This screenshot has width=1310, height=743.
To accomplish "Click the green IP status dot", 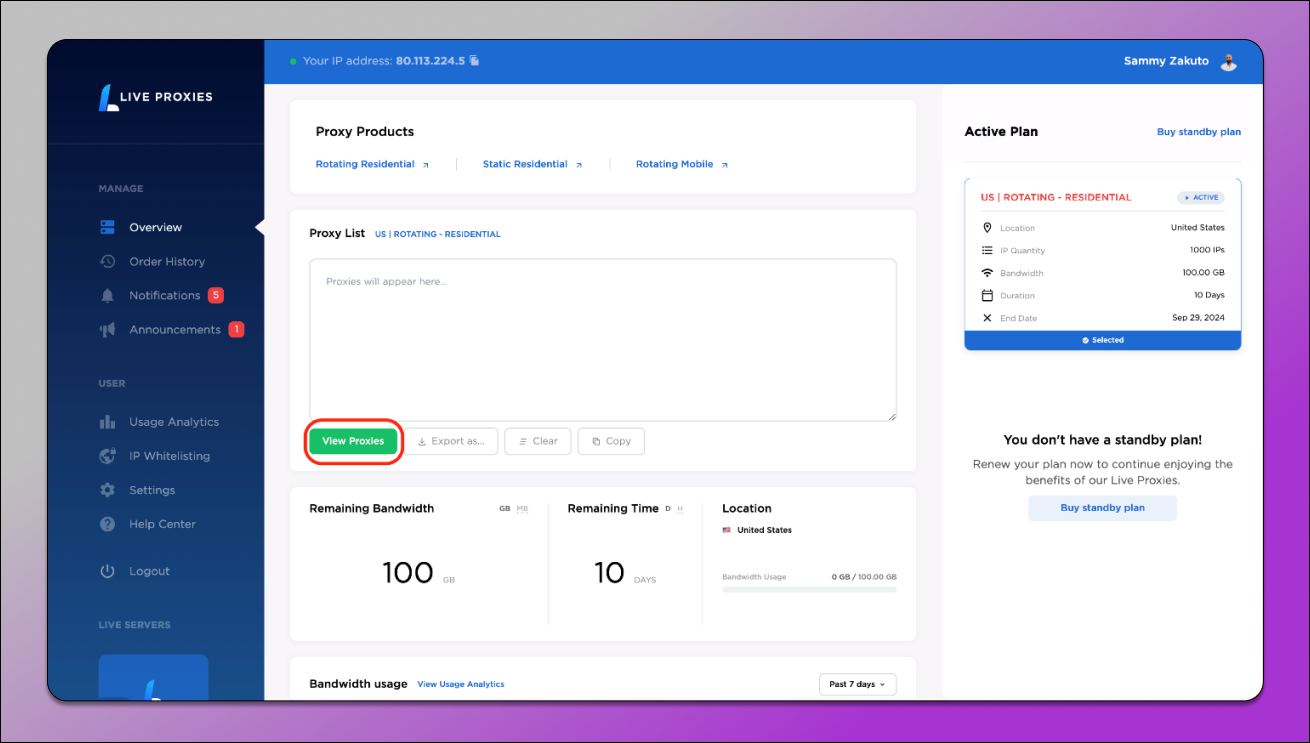I will [293, 61].
